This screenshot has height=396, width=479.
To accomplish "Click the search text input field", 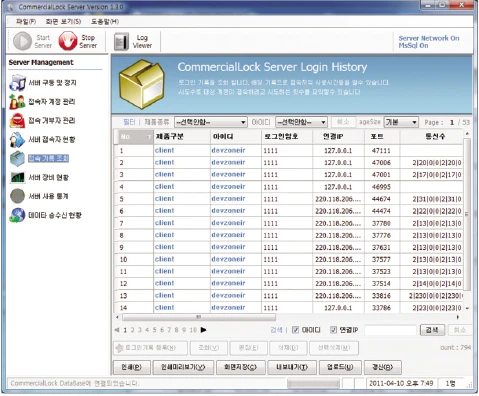I will pyautogui.click(x=390, y=330).
